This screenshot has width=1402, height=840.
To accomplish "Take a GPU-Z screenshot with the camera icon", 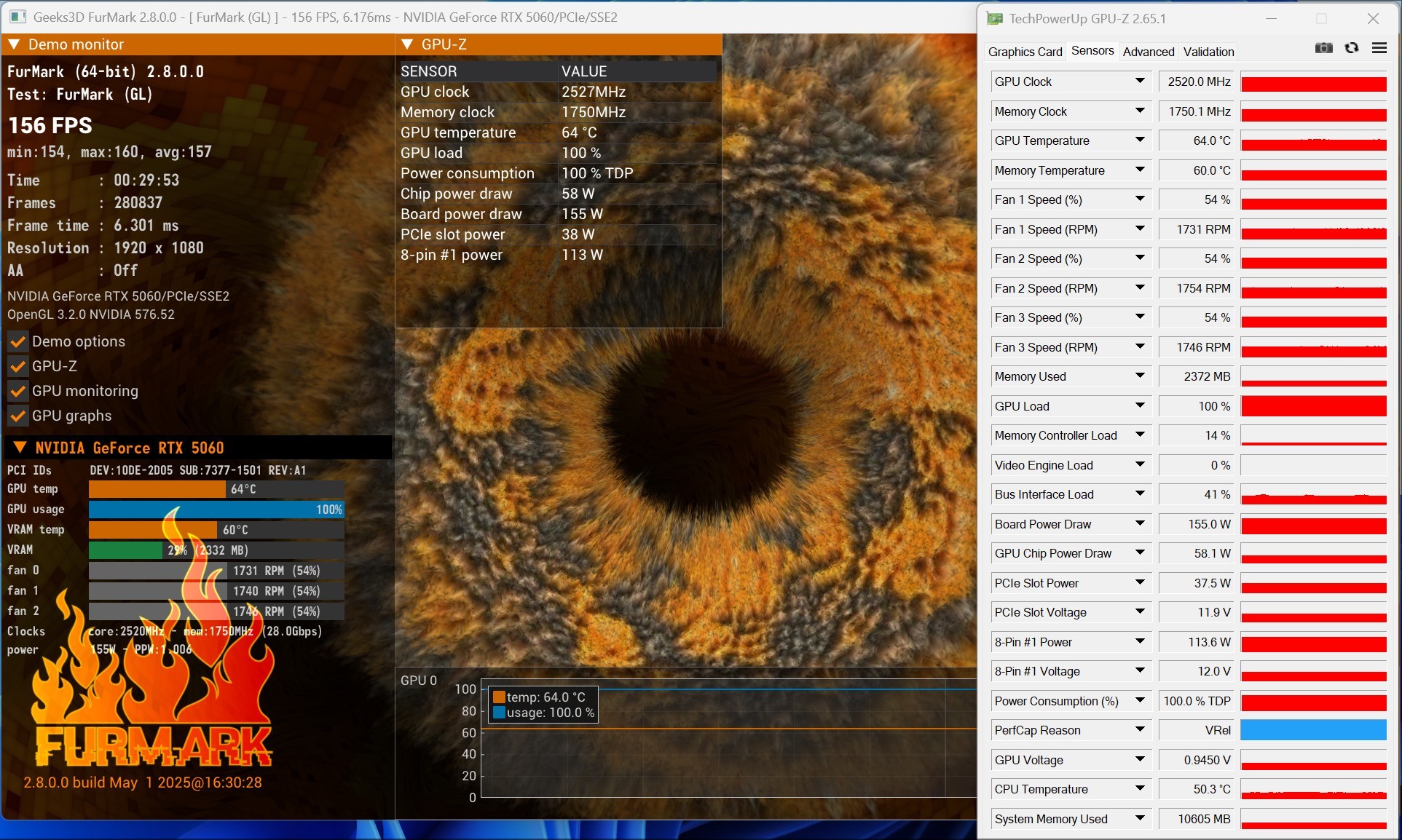I will (x=1323, y=48).
